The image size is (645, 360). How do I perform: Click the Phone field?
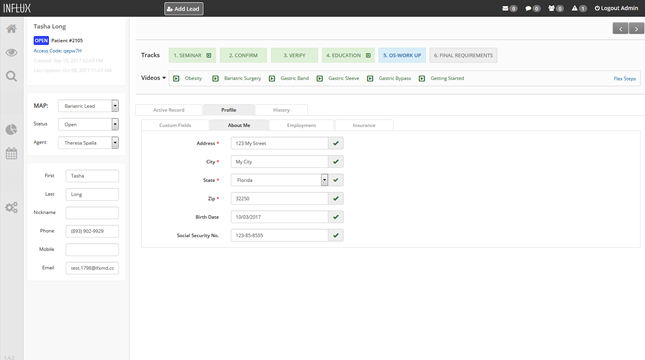(92, 231)
